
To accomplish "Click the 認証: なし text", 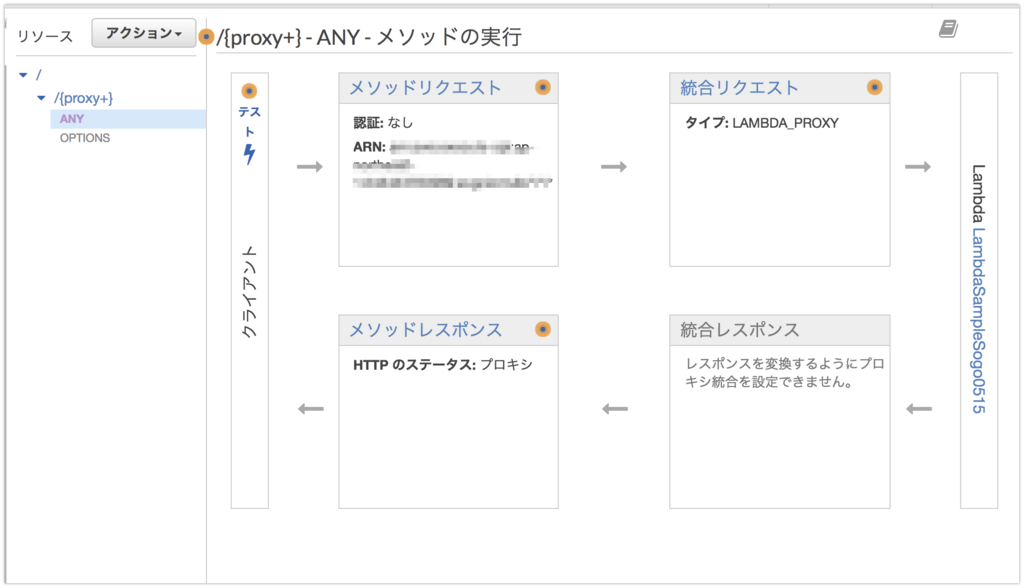I will tap(383, 123).
